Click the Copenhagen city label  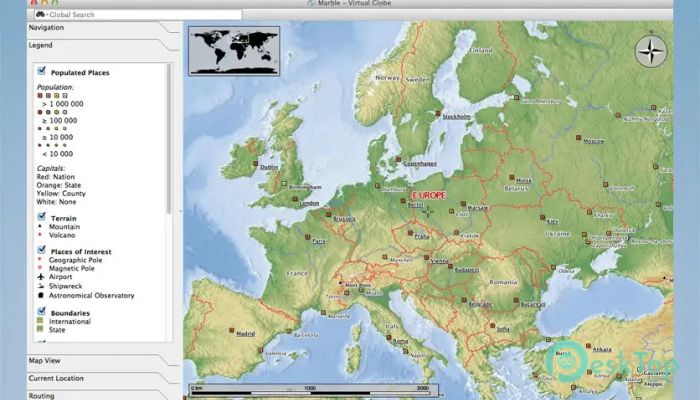click(420, 164)
